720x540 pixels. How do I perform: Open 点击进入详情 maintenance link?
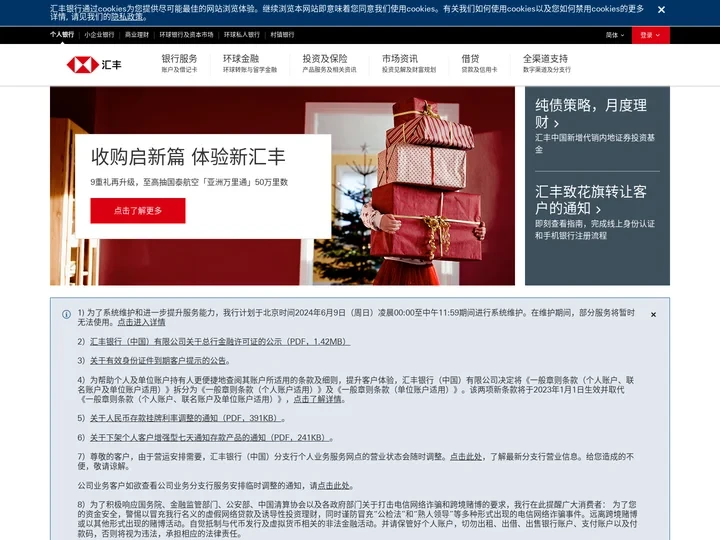(x=141, y=322)
